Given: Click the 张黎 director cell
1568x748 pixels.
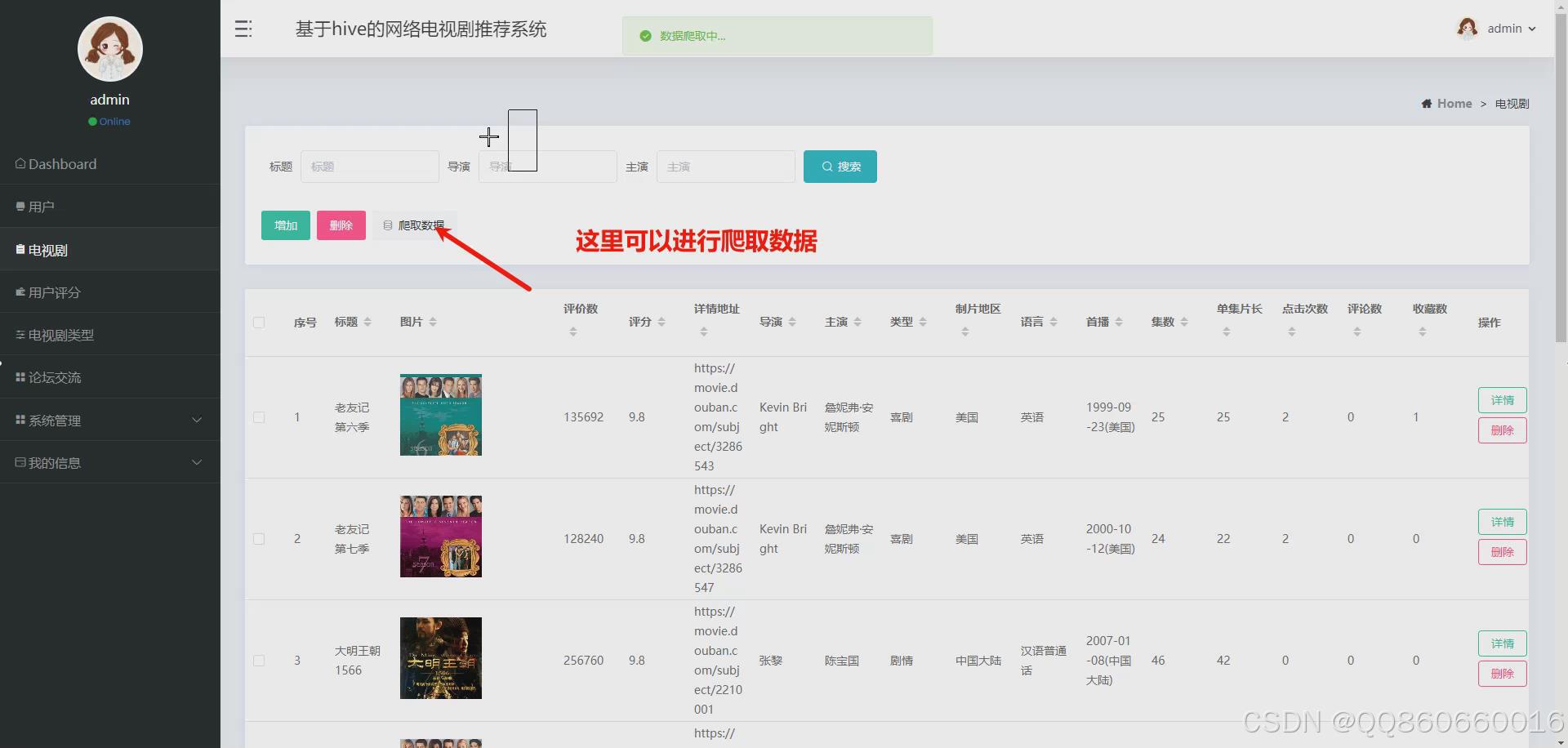Looking at the screenshot, I should (x=771, y=661).
